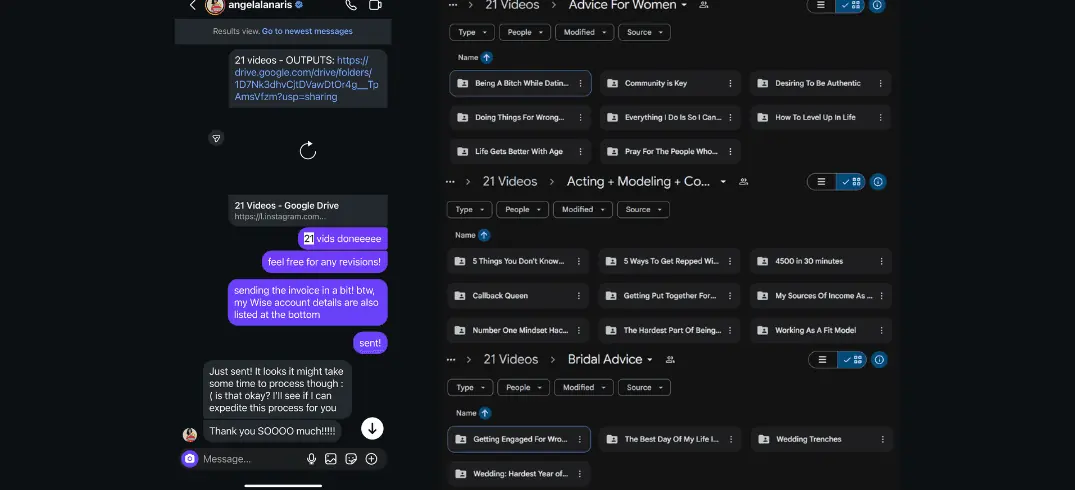
Task: Reverse Name sort arrow in Acting + Modeling
Action: [484, 235]
